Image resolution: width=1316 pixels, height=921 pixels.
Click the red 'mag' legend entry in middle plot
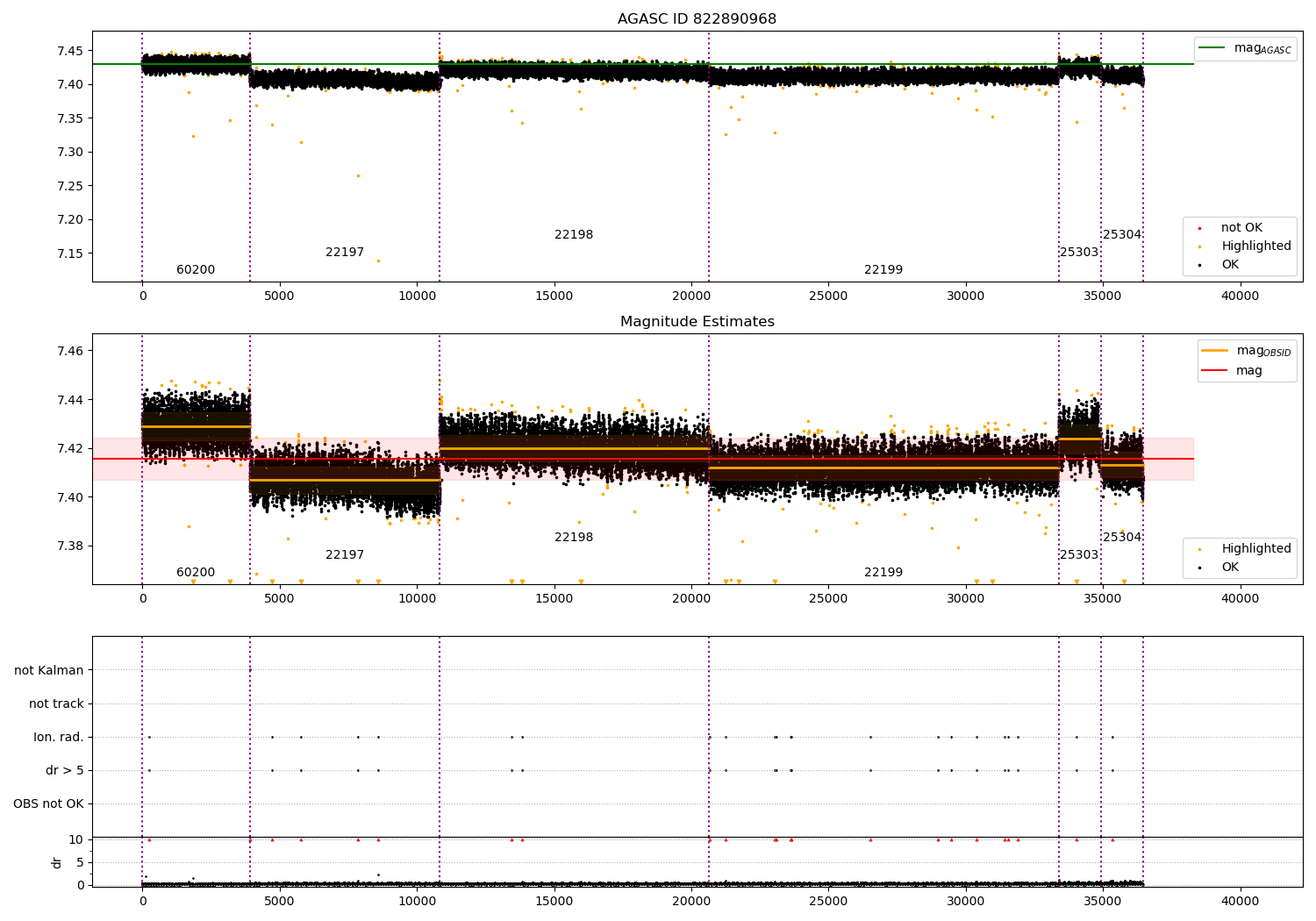tap(1232, 371)
